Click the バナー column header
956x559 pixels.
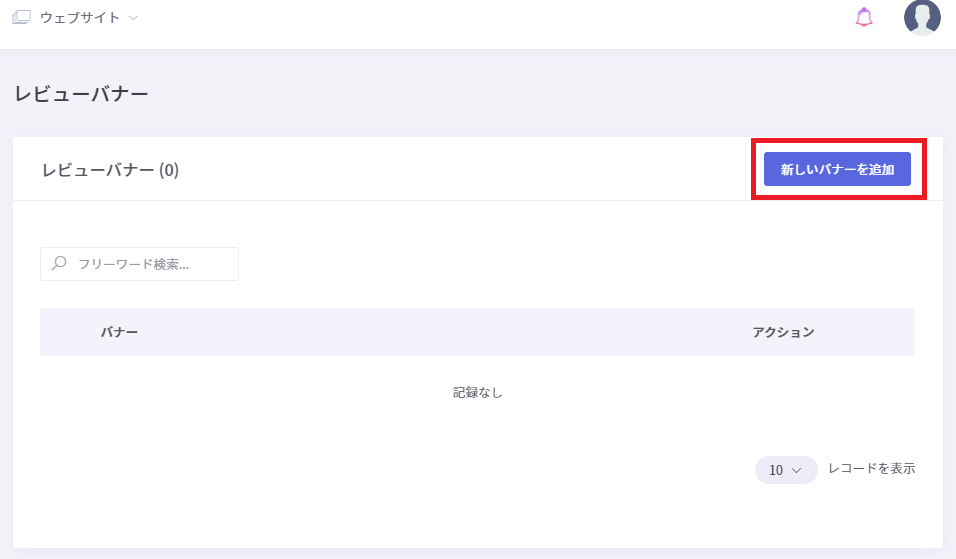(119, 332)
